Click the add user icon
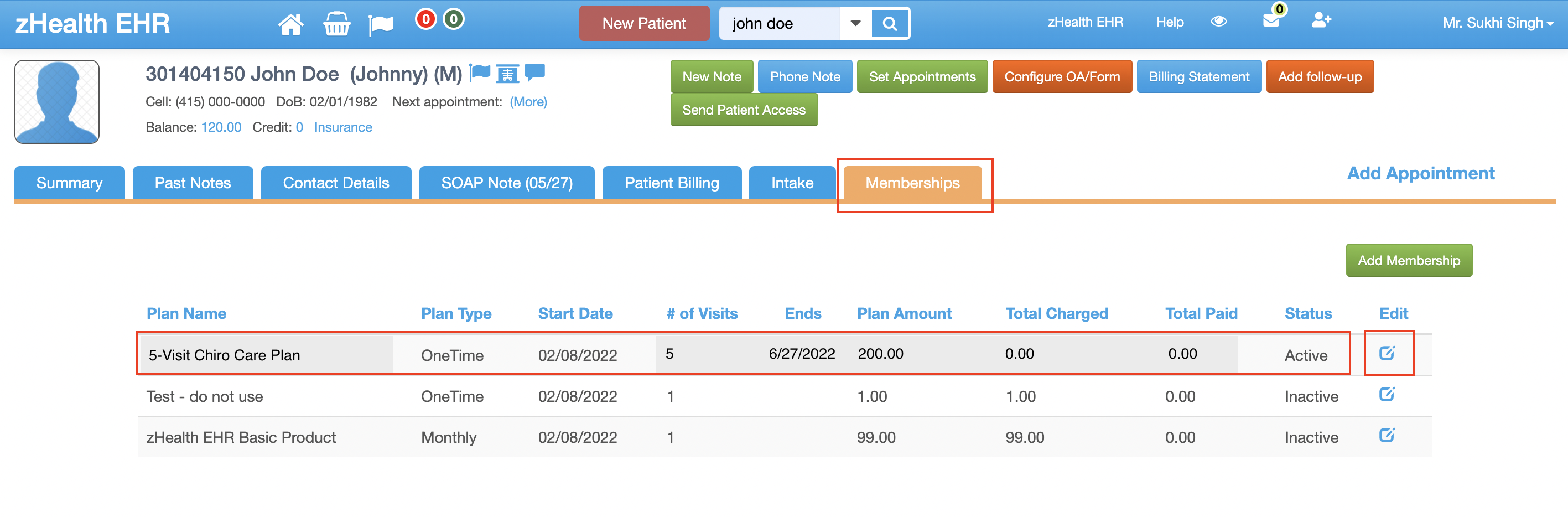1568x517 pixels. click(x=1321, y=20)
